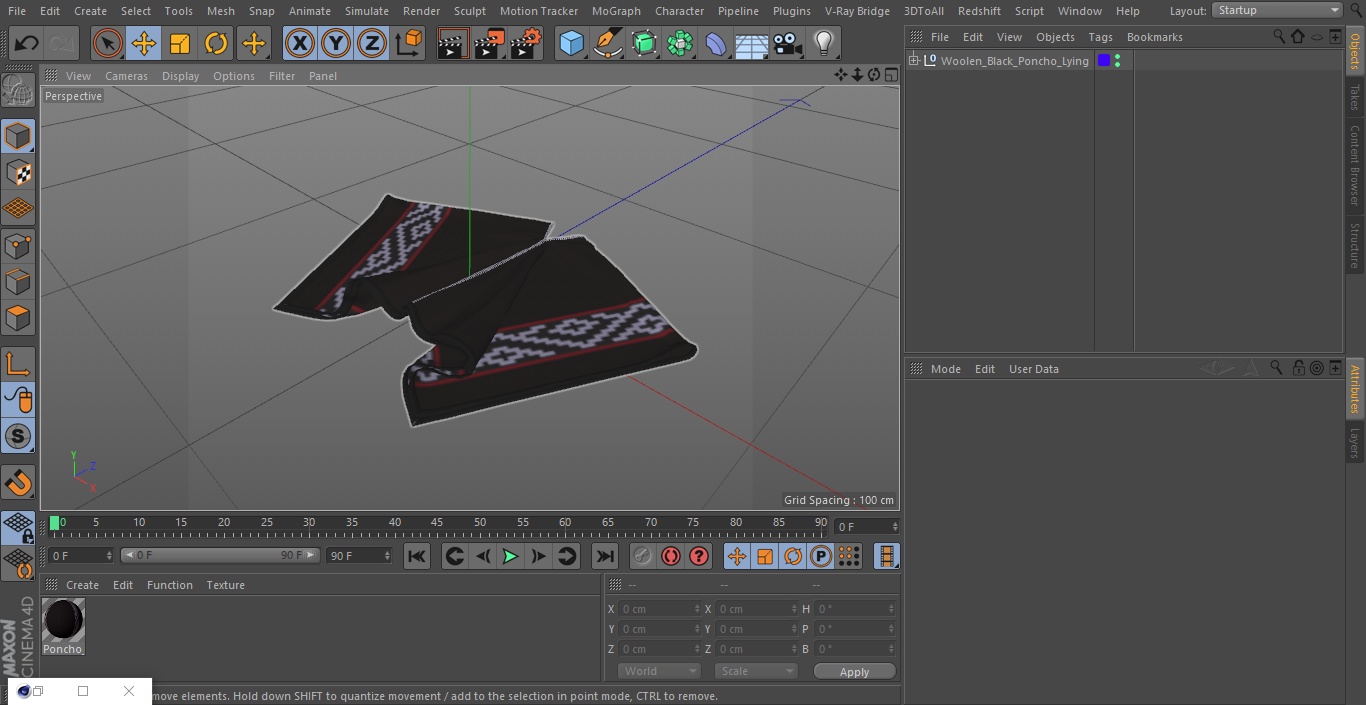1366x705 pixels.
Task: Go to end of animation
Action: pyautogui.click(x=605, y=556)
